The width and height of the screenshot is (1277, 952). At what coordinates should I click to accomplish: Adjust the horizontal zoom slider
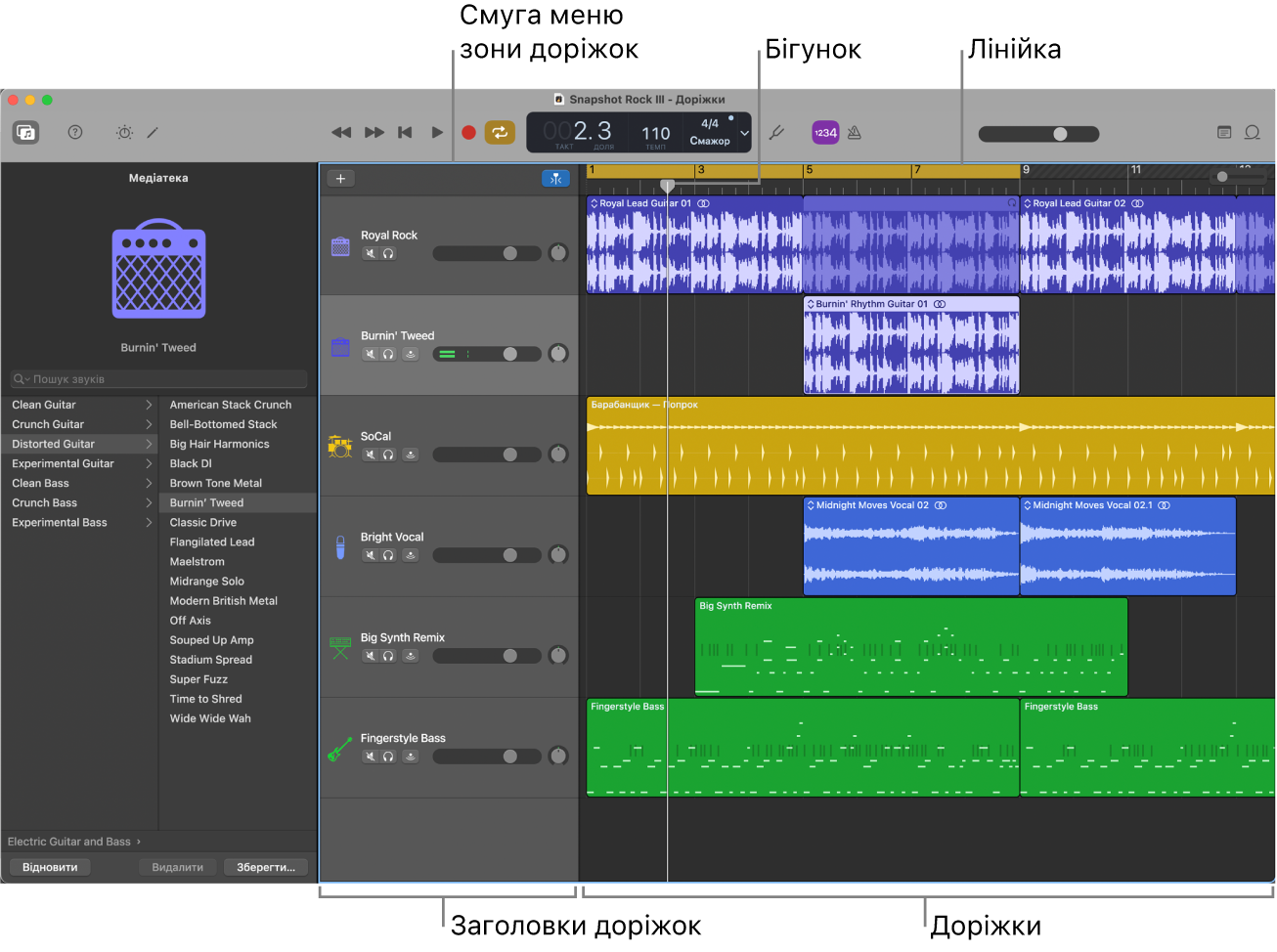point(1238,177)
